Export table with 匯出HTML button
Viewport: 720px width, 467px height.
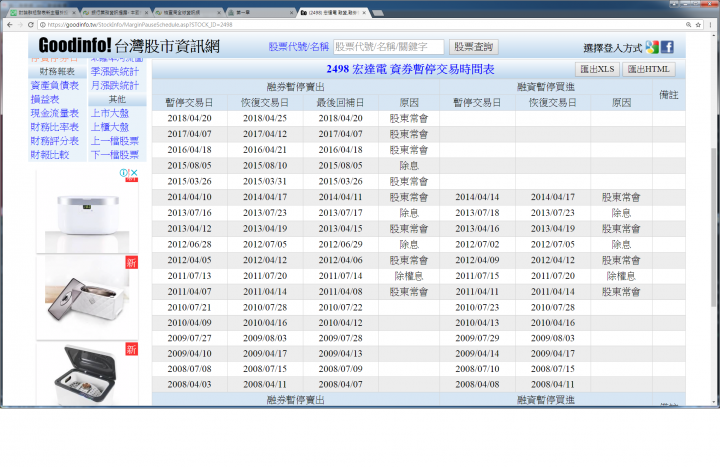(x=648, y=69)
